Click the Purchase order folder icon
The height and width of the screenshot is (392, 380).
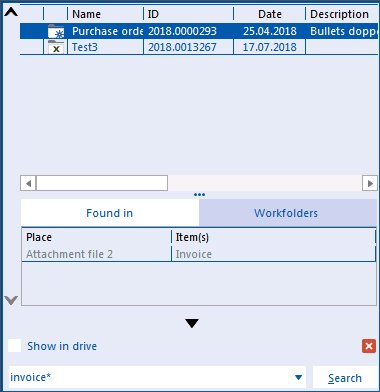(56, 31)
